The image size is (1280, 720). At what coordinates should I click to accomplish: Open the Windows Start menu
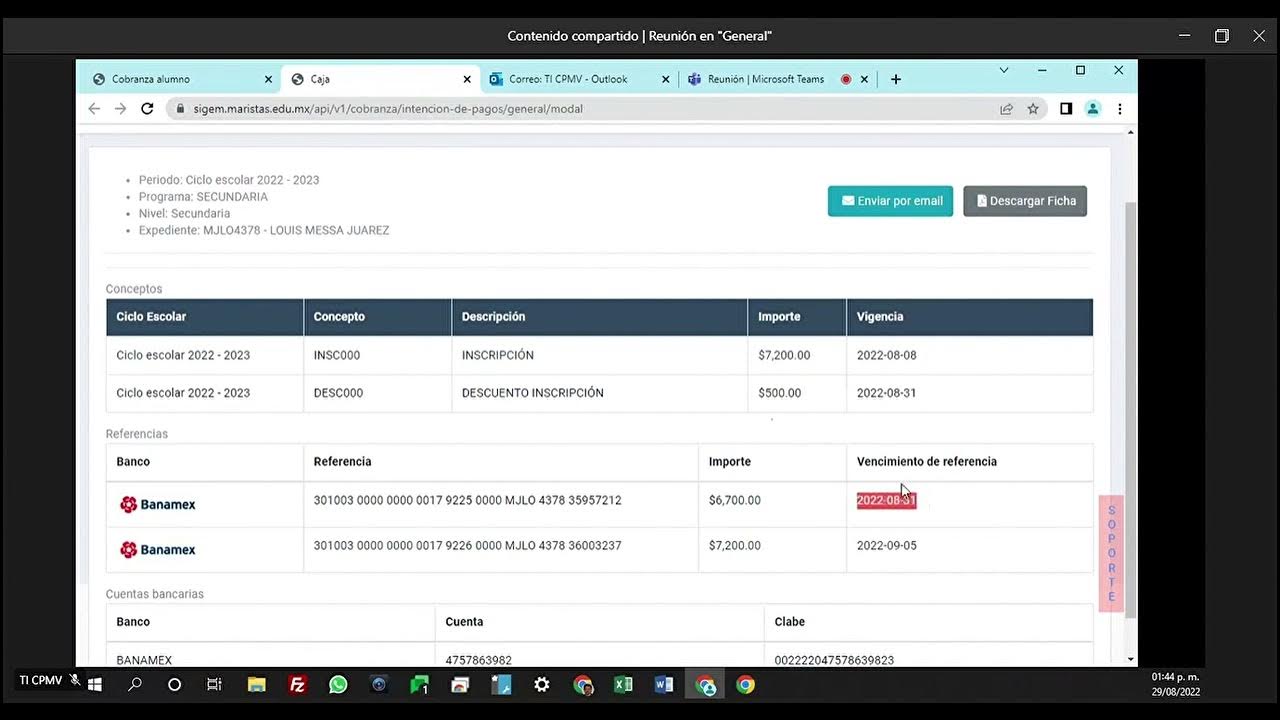pyautogui.click(x=95, y=685)
